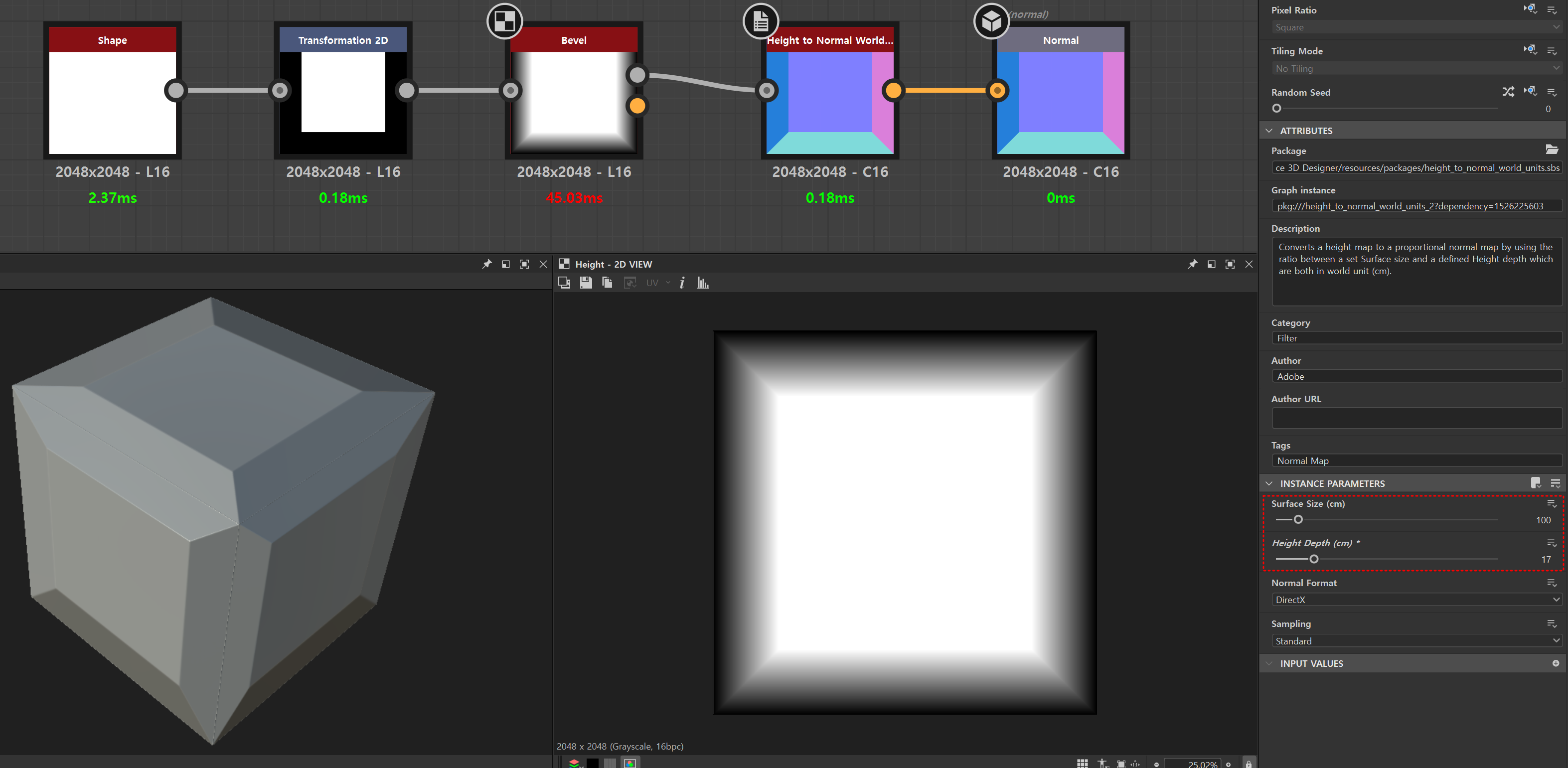
Task: Open the Normal Format dropdown
Action: pyautogui.click(x=1416, y=600)
